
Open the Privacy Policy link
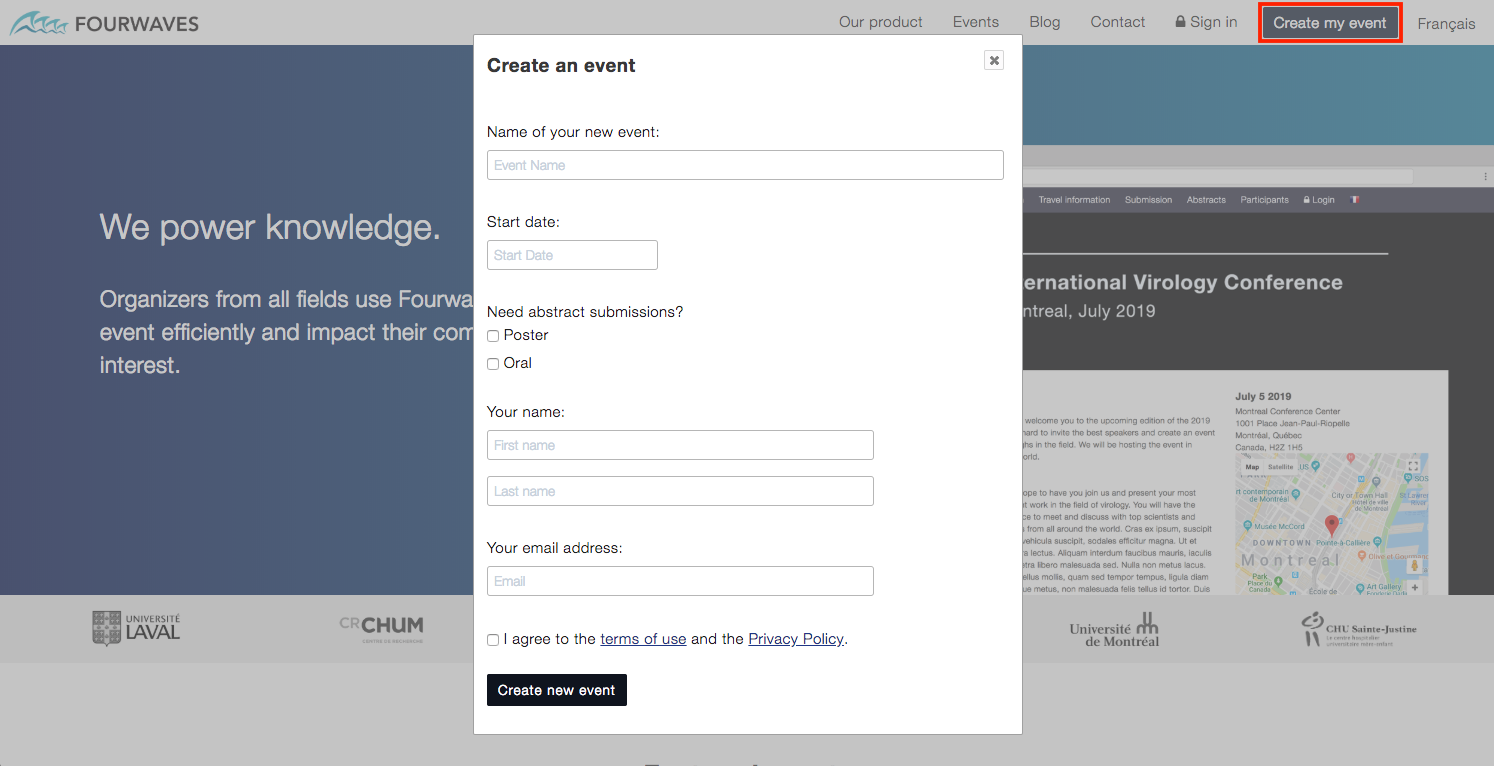[x=795, y=639]
